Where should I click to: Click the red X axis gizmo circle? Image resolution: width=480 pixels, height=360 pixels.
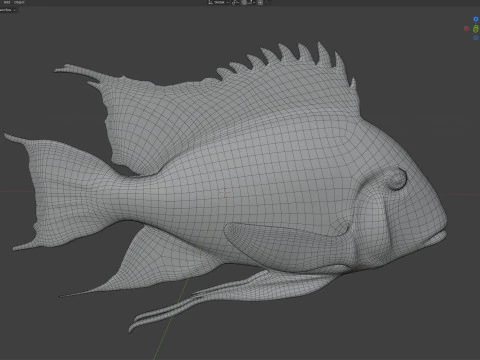466,29
